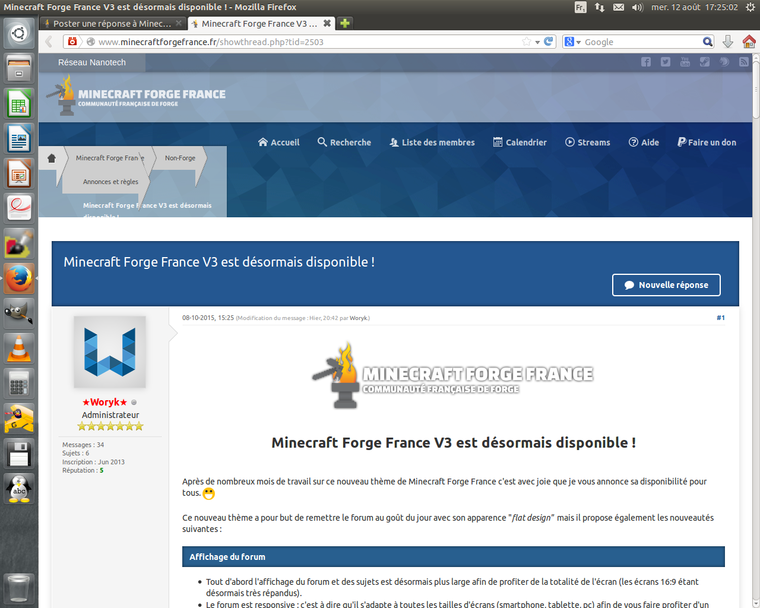760x608 pixels.
Task: Click the Twitter icon in header
Action: 666,62
